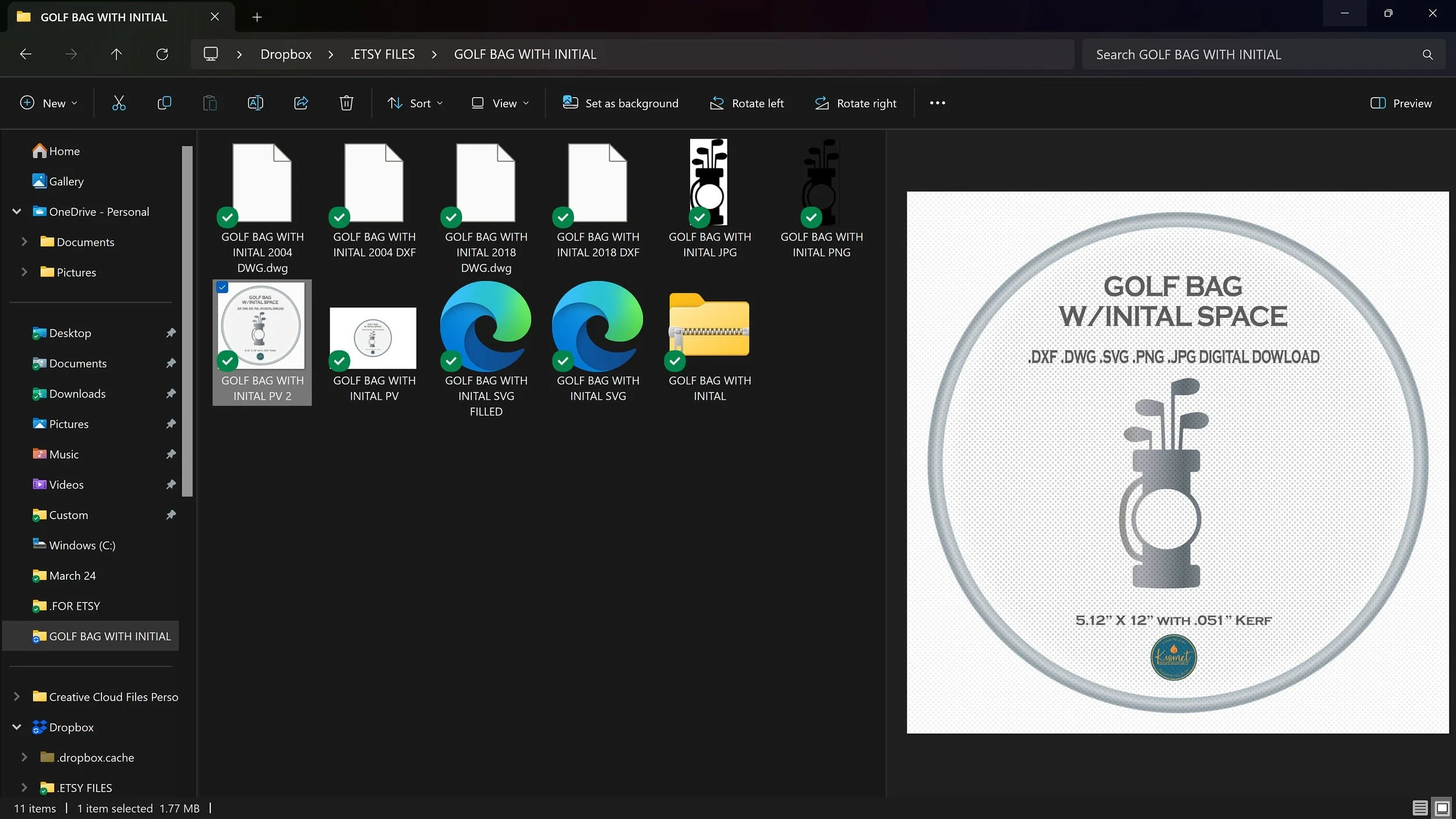This screenshot has width=1456, height=819.
Task: Collapse the Dropbox tree node
Action: (x=17, y=727)
